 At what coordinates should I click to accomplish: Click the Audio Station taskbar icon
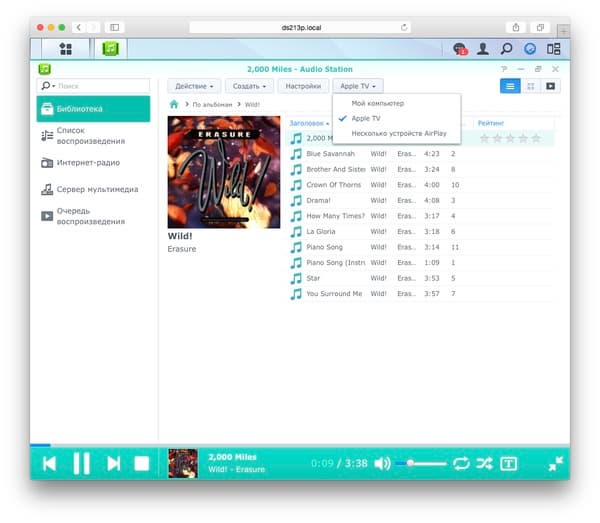click(x=110, y=49)
